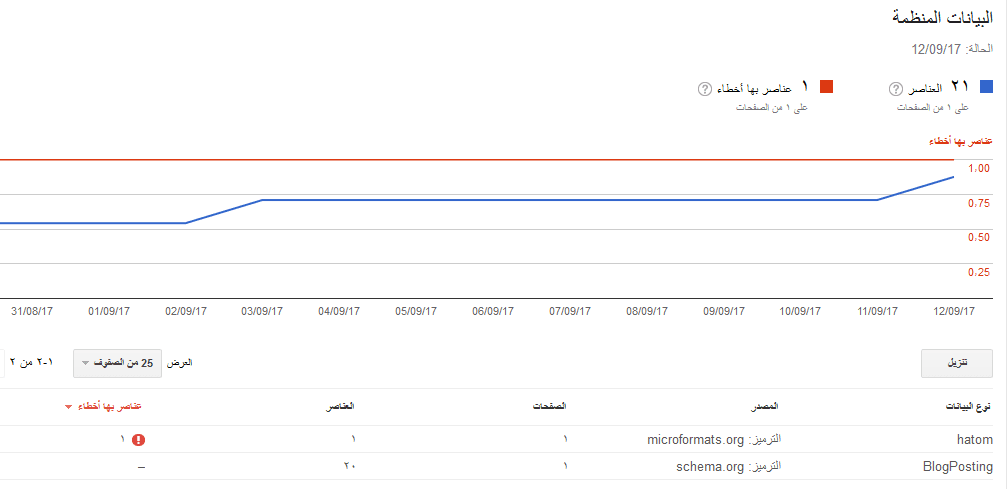Click the red error icon in hatom row
The image size is (1007, 489).
(138, 439)
